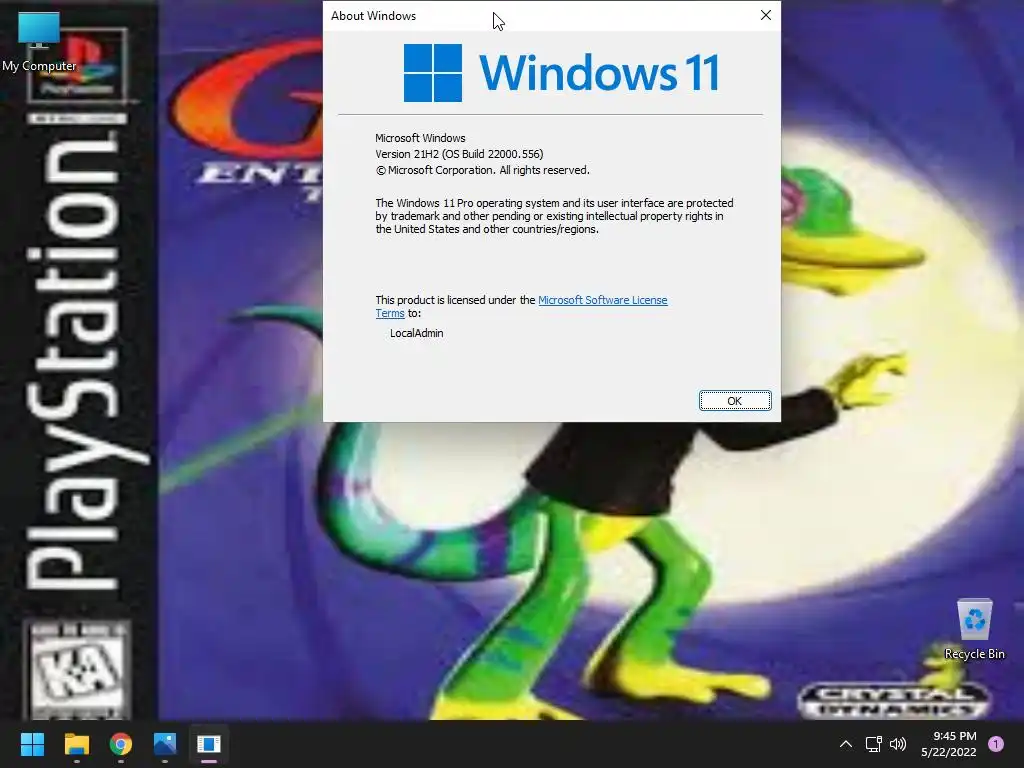The image size is (1024, 768).
Task: Click OK in About Windows dialog
Action: pyautogui.click(x=735, y=401)
